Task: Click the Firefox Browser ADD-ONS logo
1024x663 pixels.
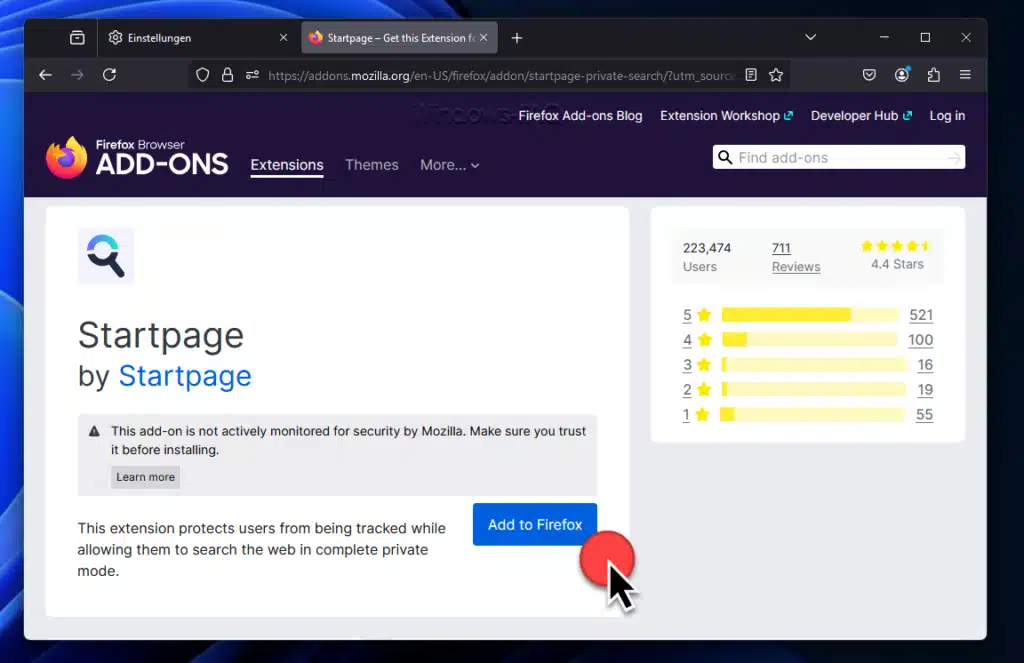Action: point(136,157)
